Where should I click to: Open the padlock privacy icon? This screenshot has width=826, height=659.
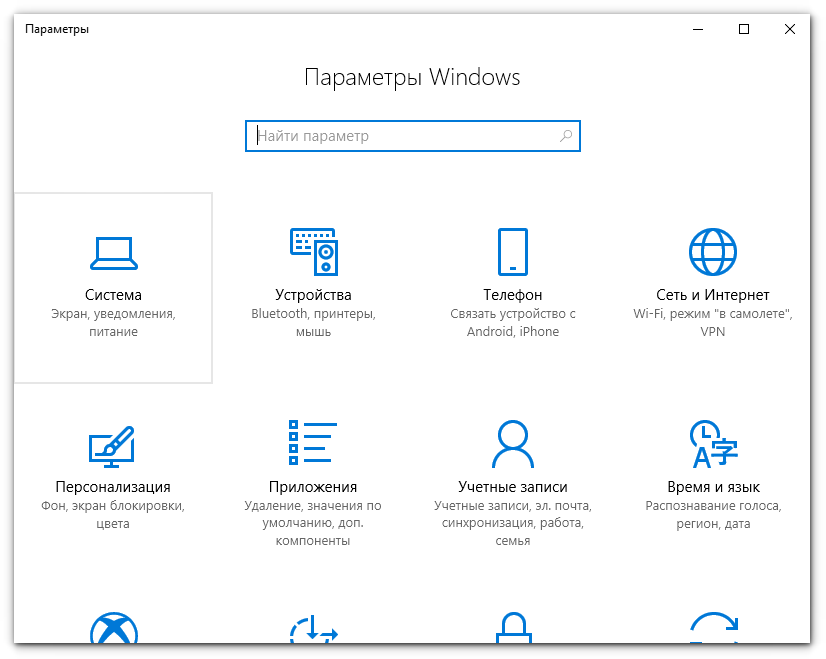tap(513, 628)
